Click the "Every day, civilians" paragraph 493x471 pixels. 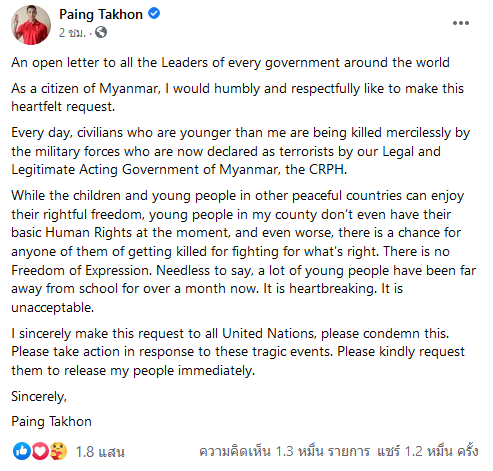(x=240, y=151)
